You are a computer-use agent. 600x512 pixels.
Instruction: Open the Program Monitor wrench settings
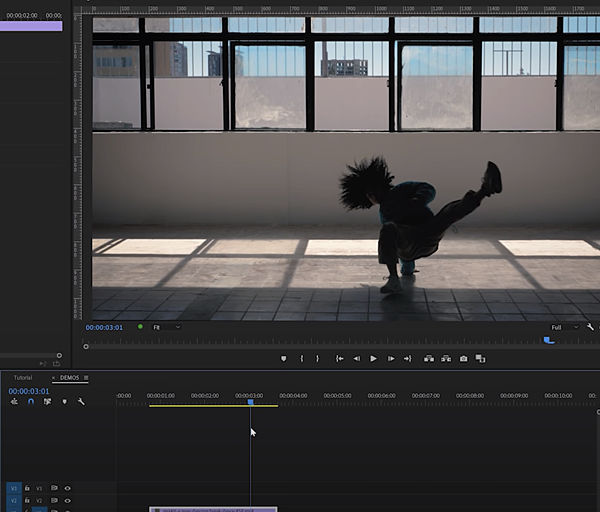click(591, 327)
